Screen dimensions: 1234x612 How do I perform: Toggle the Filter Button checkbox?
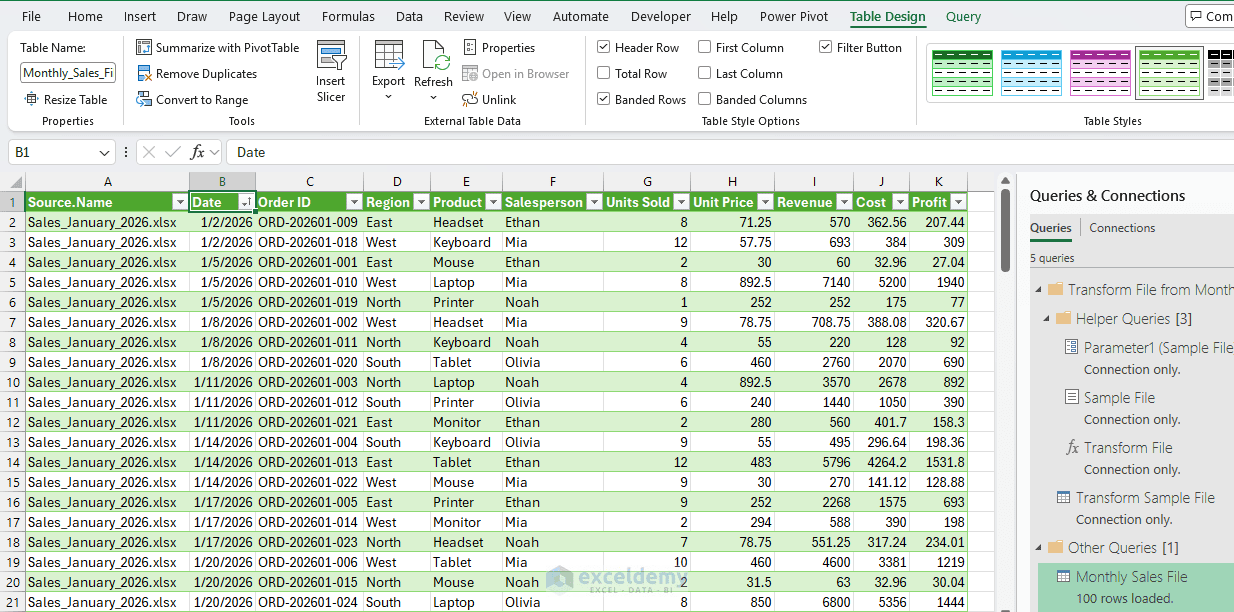[826, 47]
